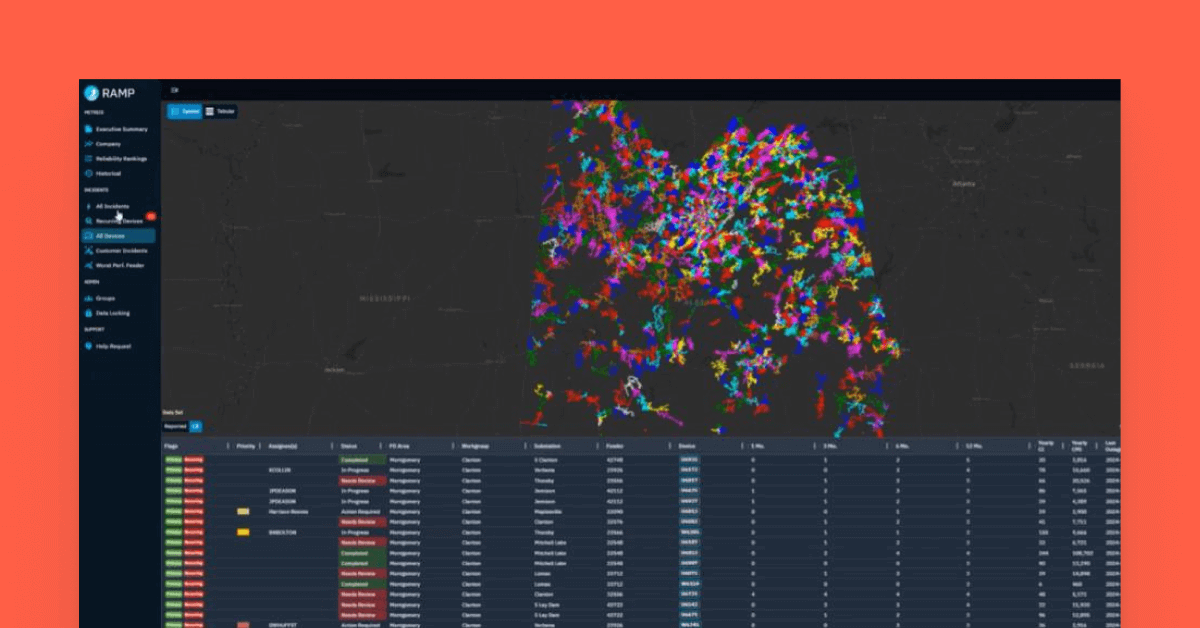Open the Device column menu handle
Viewport: 1200px width, 628px height.
[741, 446]
